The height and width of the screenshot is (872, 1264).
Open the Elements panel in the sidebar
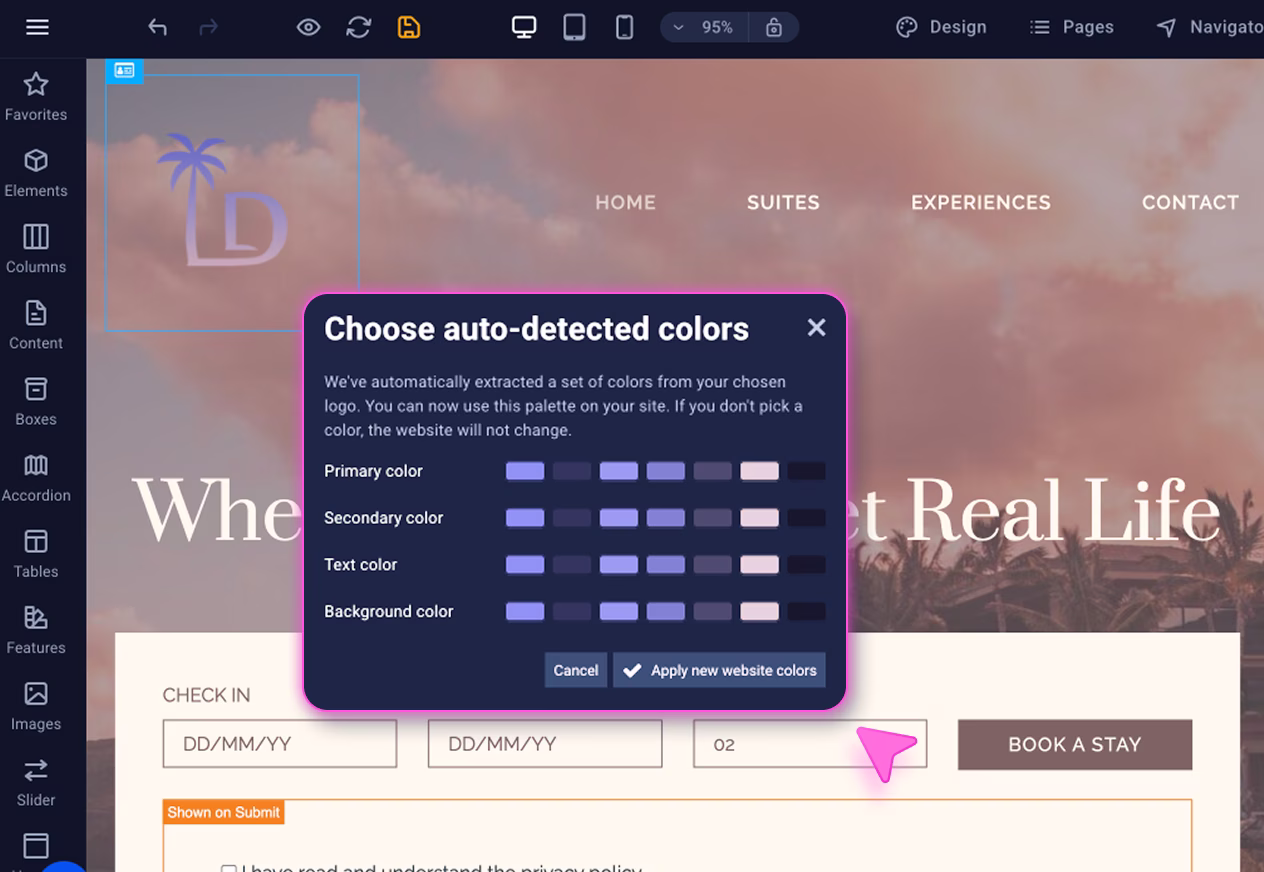tap(36, 171)
